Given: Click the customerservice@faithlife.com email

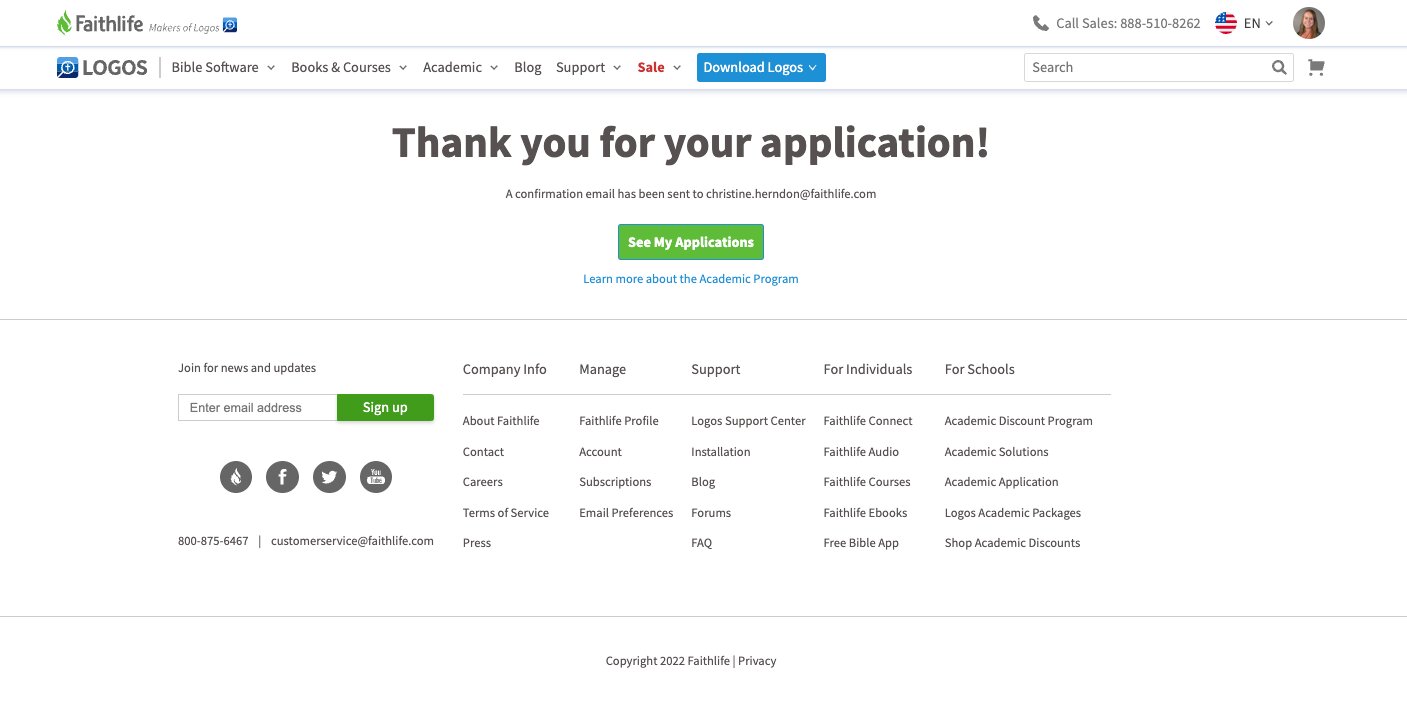Looking at the screenshot, I should coord(352,541).
